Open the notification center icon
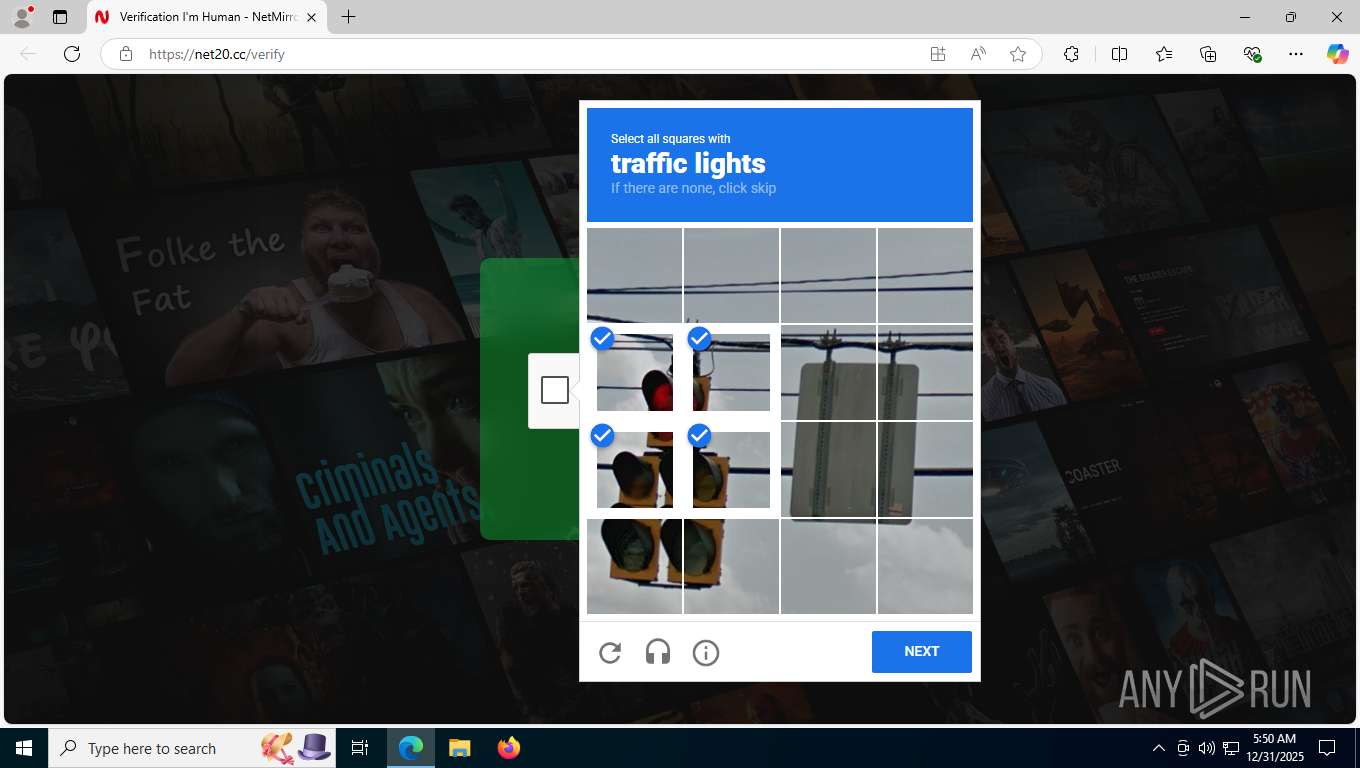 point(1327,748)
